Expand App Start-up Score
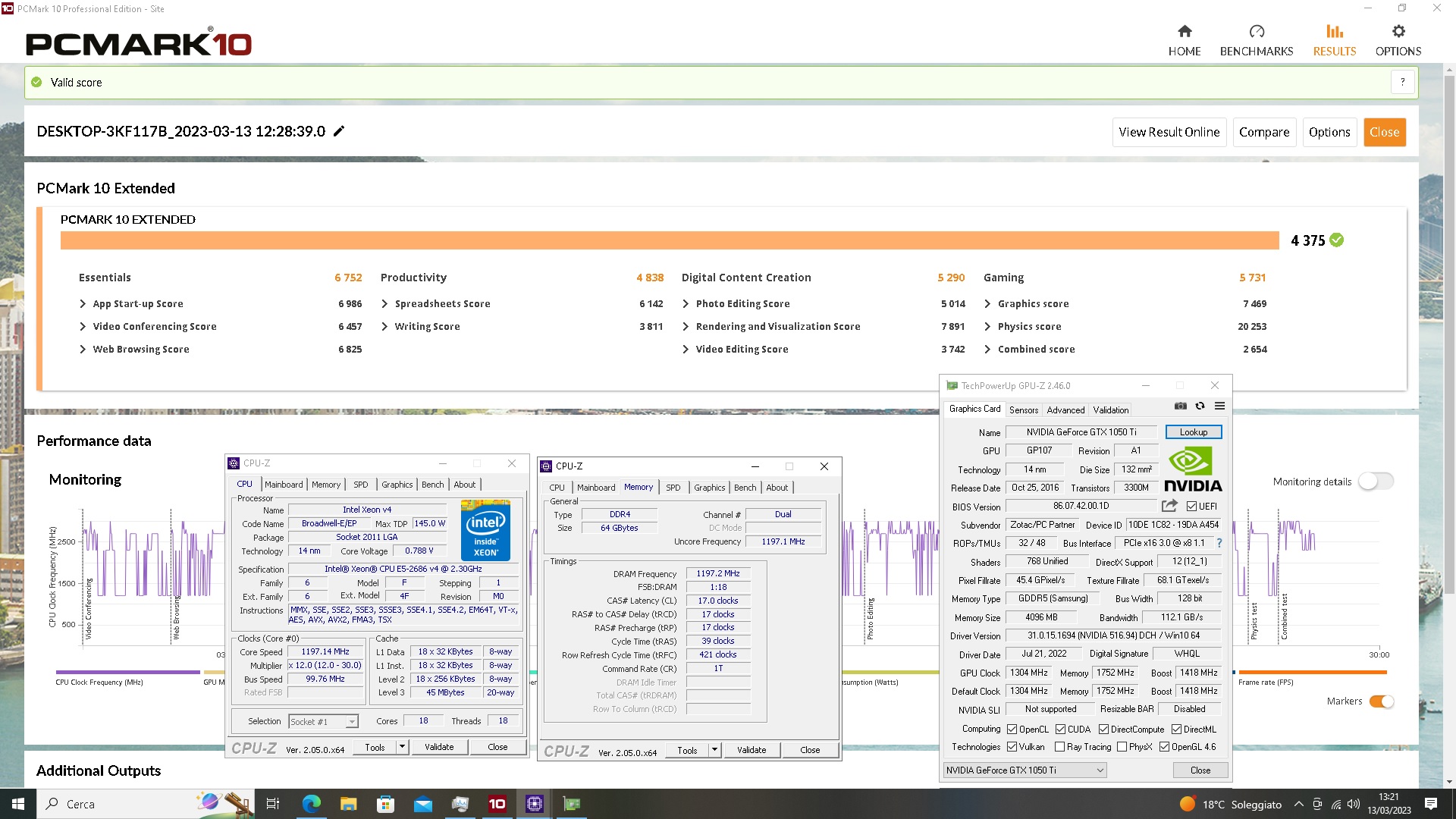 pos(83,303)
